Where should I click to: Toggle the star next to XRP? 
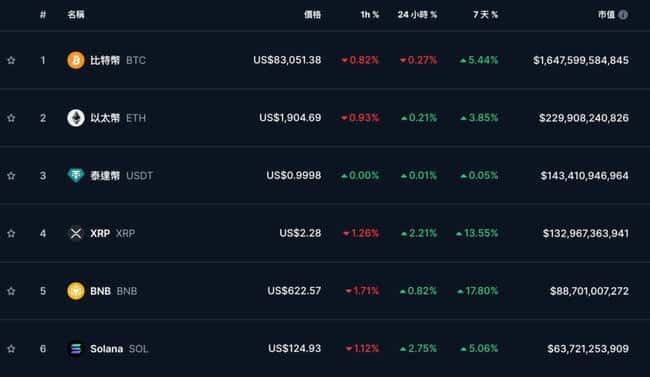point(11,233)
